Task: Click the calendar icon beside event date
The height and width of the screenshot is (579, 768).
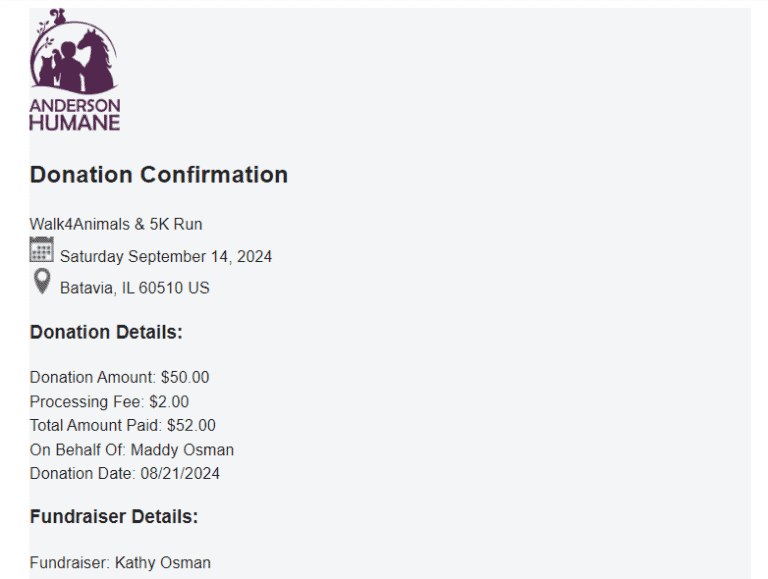Action: pos(42,249)
